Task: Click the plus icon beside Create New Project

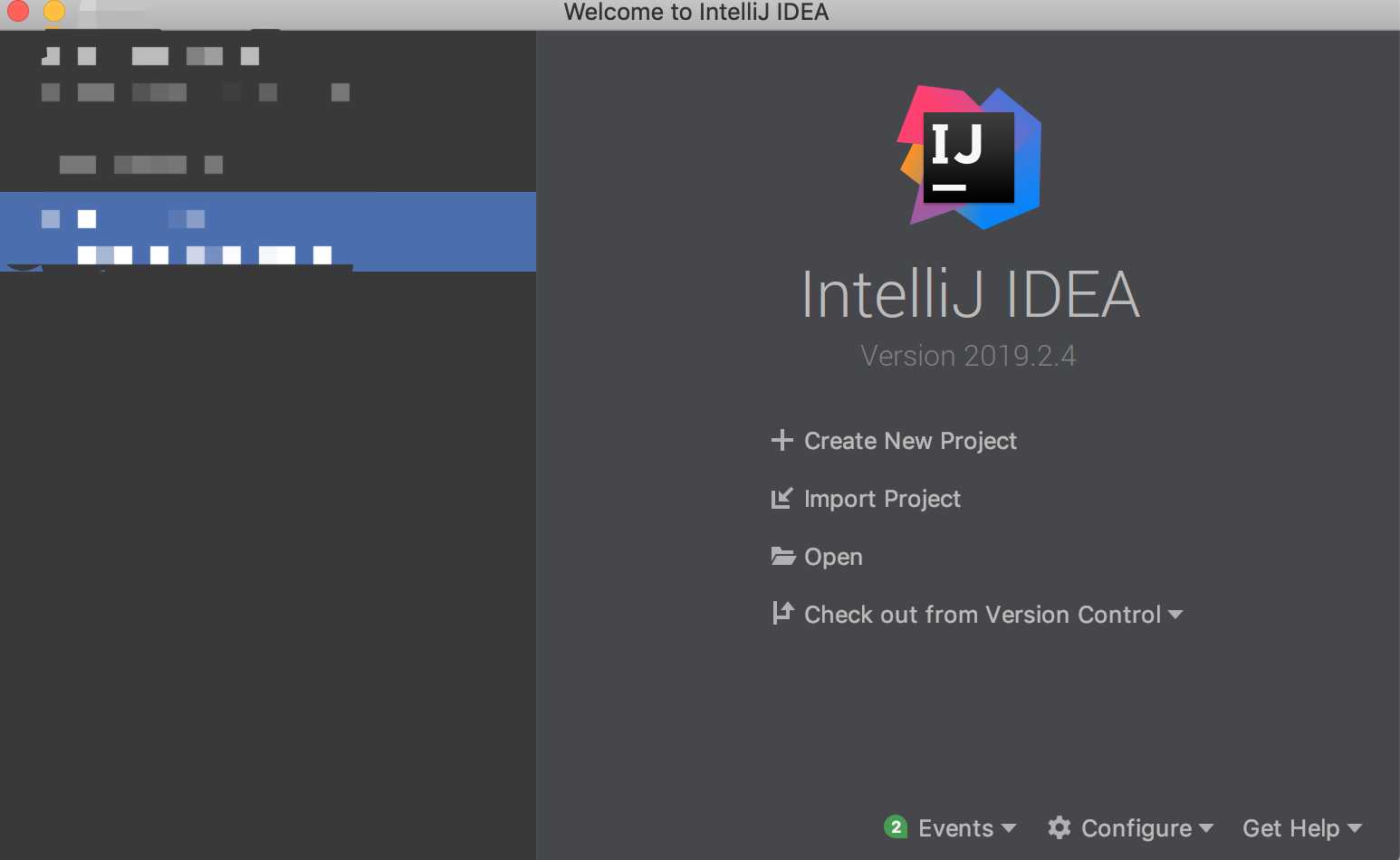Action: 782,441
